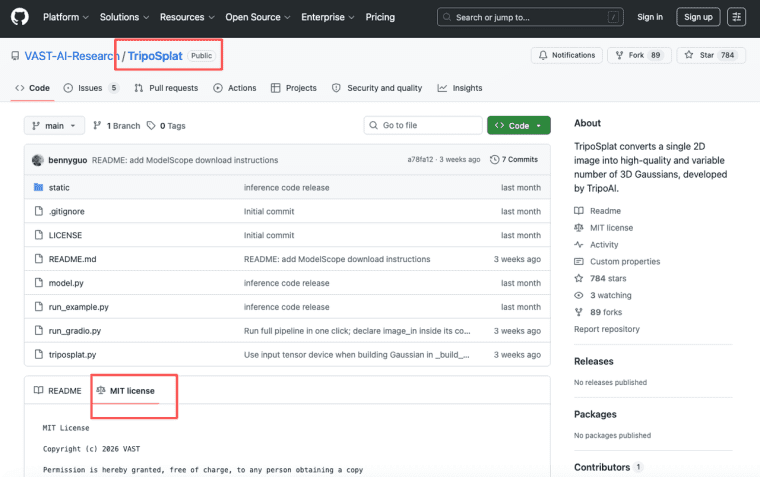Open the static folder
Viewport: 760px width, 477px height.
click(x=59, y=188)
